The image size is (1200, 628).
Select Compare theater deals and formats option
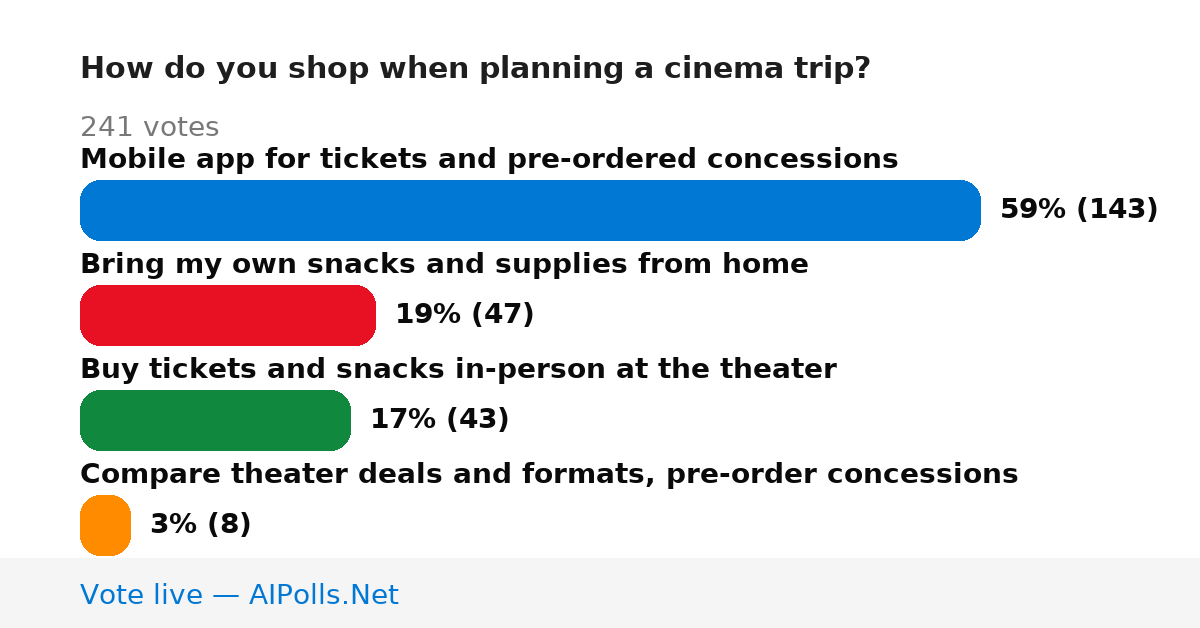point(549,474)
